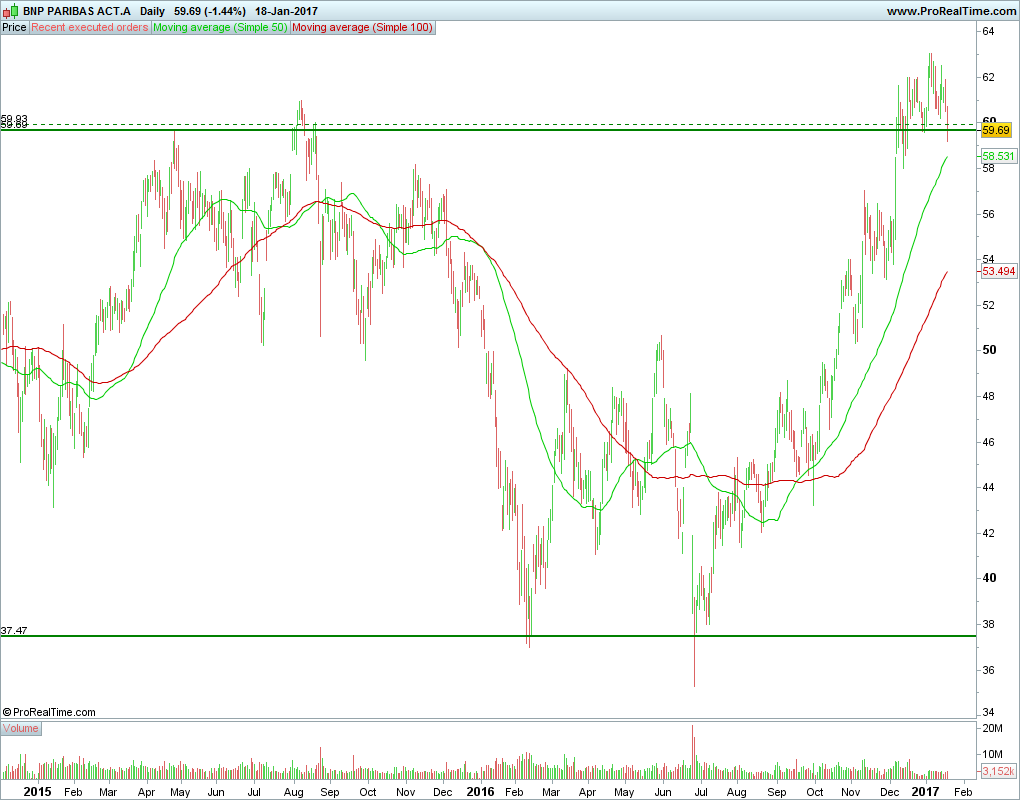Click the red 53.494 moving average value
This screenshot has height=800, width=1020.
[x=998, y=271]
